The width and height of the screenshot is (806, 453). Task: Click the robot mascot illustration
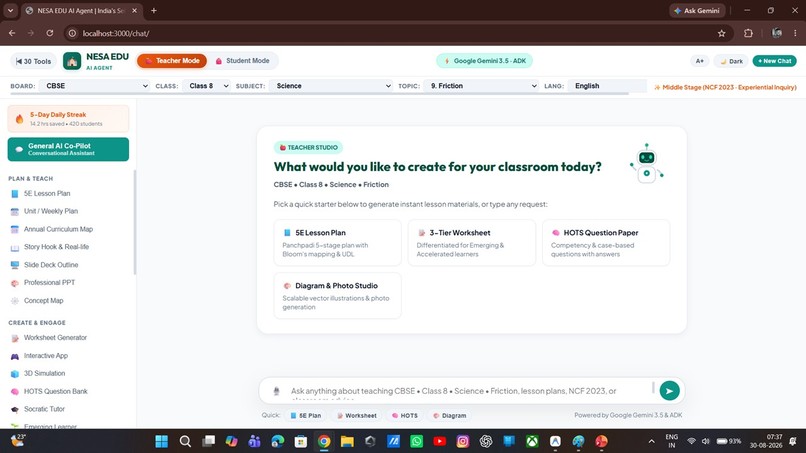[x=647, y=164]
